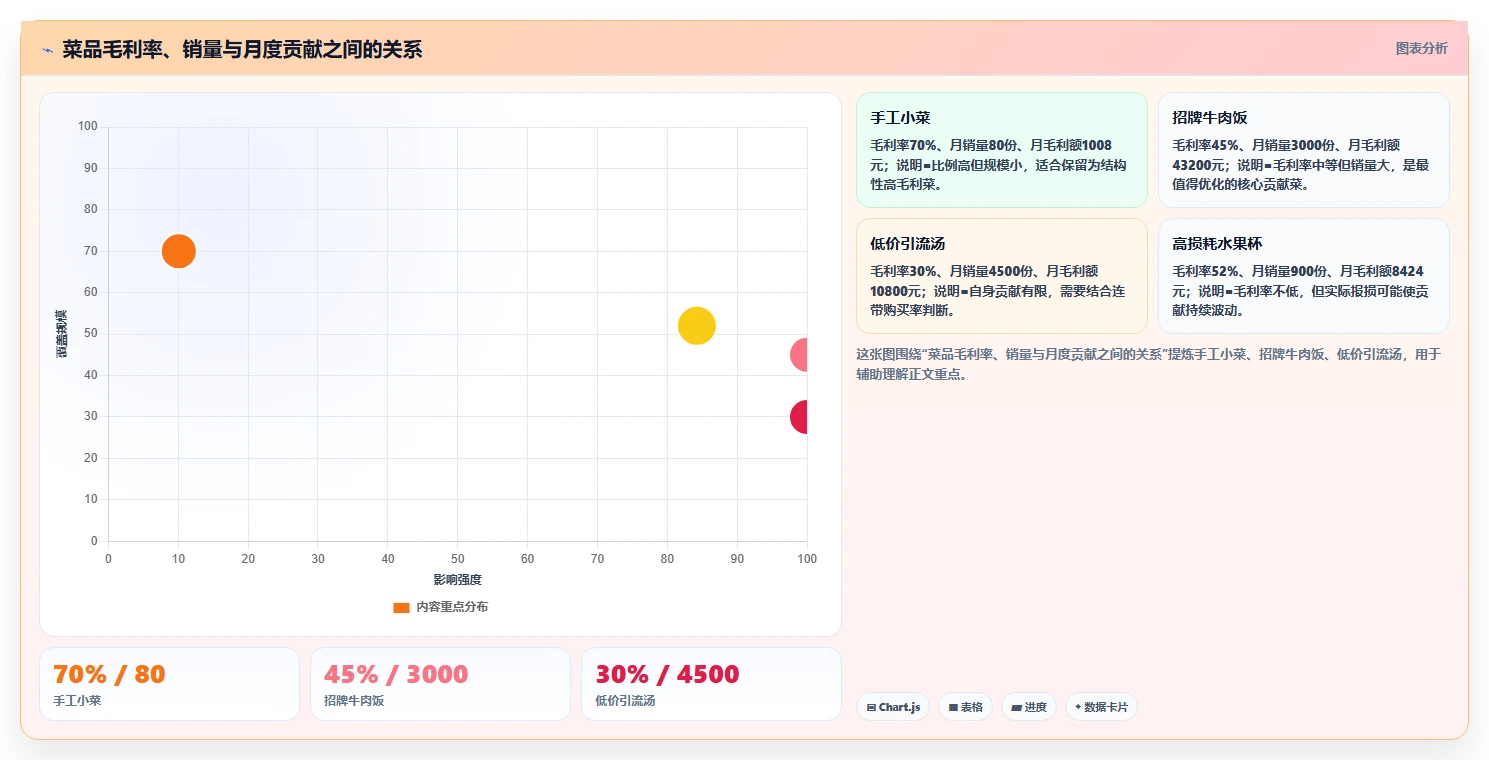1489x760 pixels.
Task: Open the 招牌牛肉饭 info card
Action: (x=1303, y=150)
